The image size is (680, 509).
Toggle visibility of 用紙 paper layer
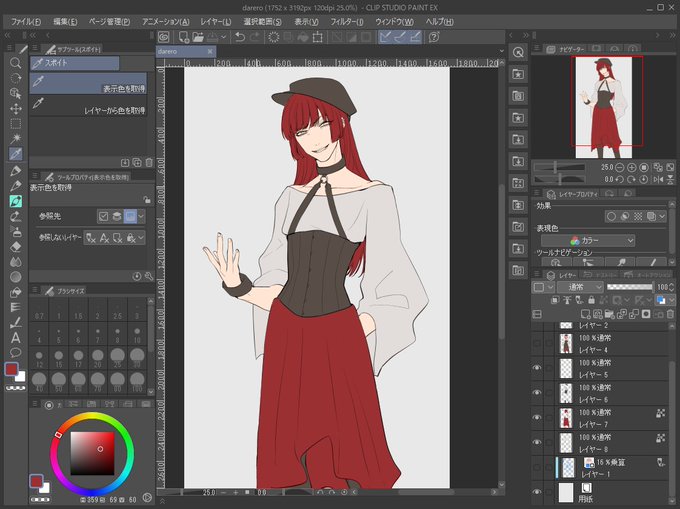tap(537, 492)
